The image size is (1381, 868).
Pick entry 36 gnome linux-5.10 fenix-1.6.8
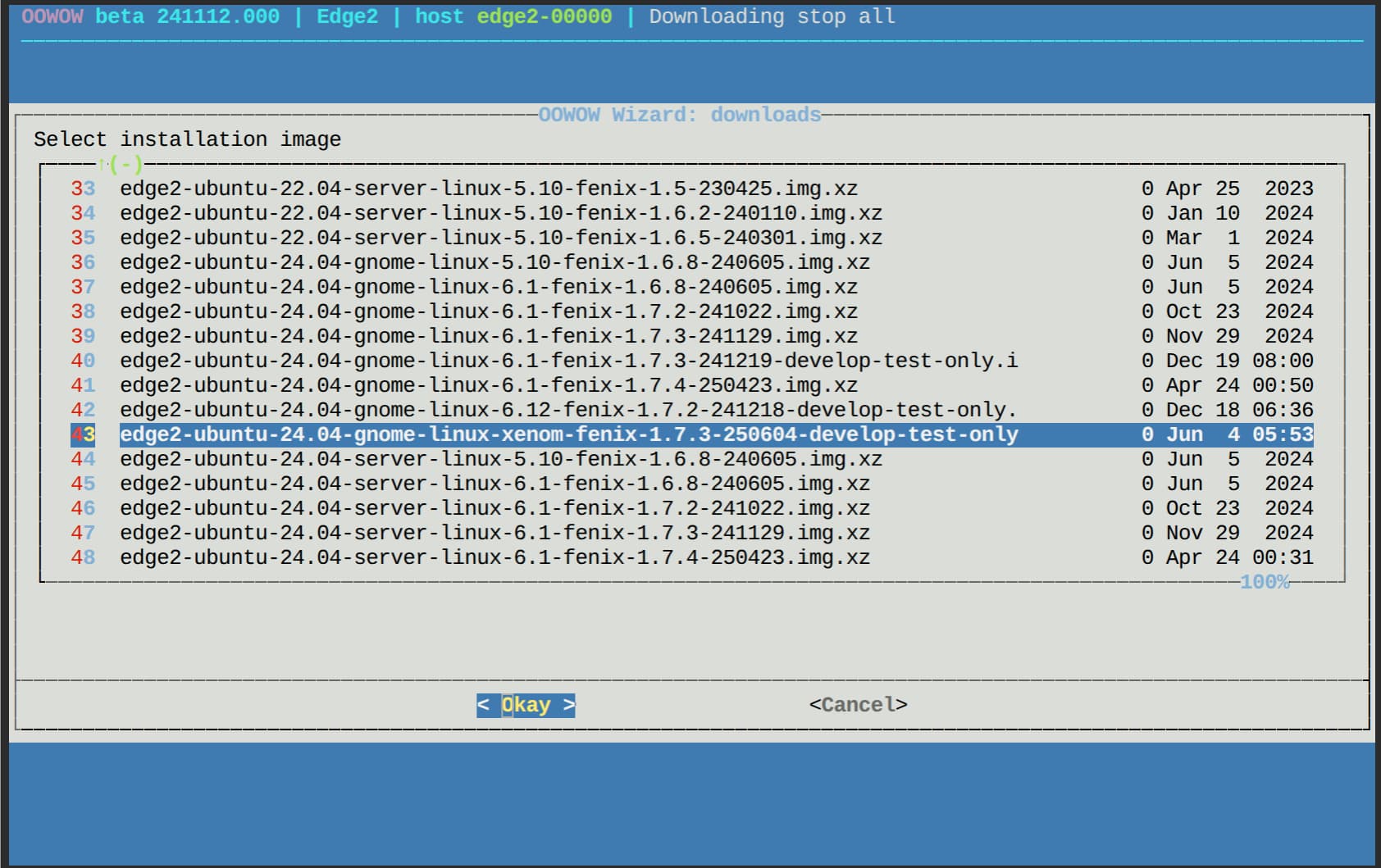pos(692,262)
